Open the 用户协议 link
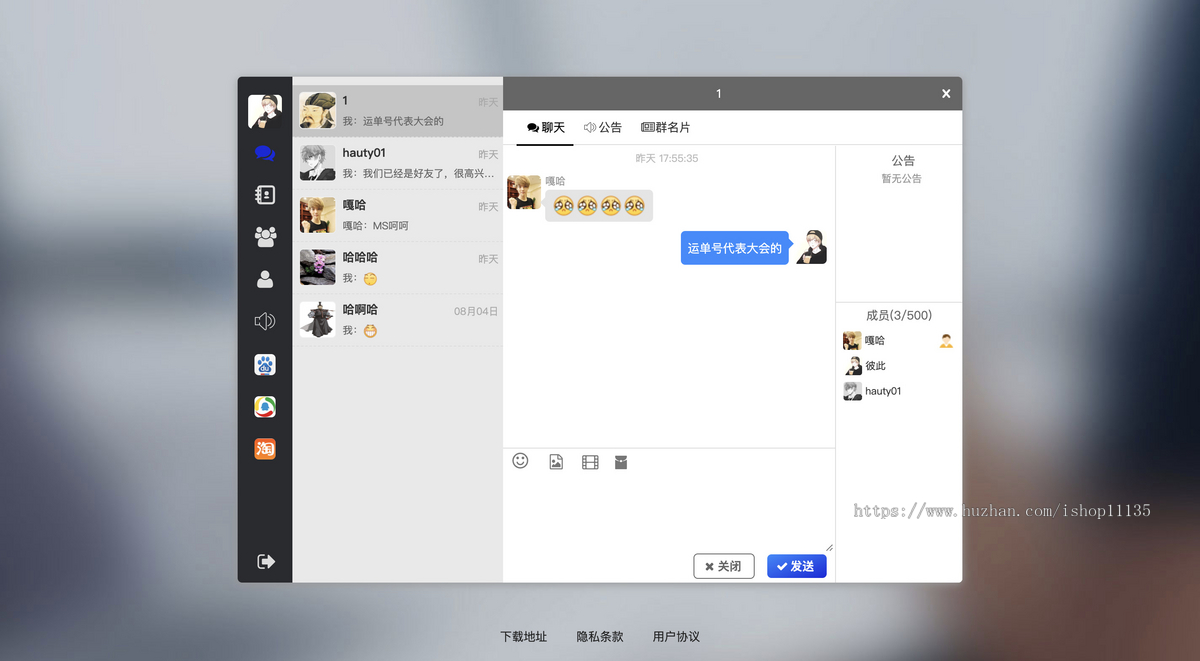1200x661 pixels. point(676,636)
